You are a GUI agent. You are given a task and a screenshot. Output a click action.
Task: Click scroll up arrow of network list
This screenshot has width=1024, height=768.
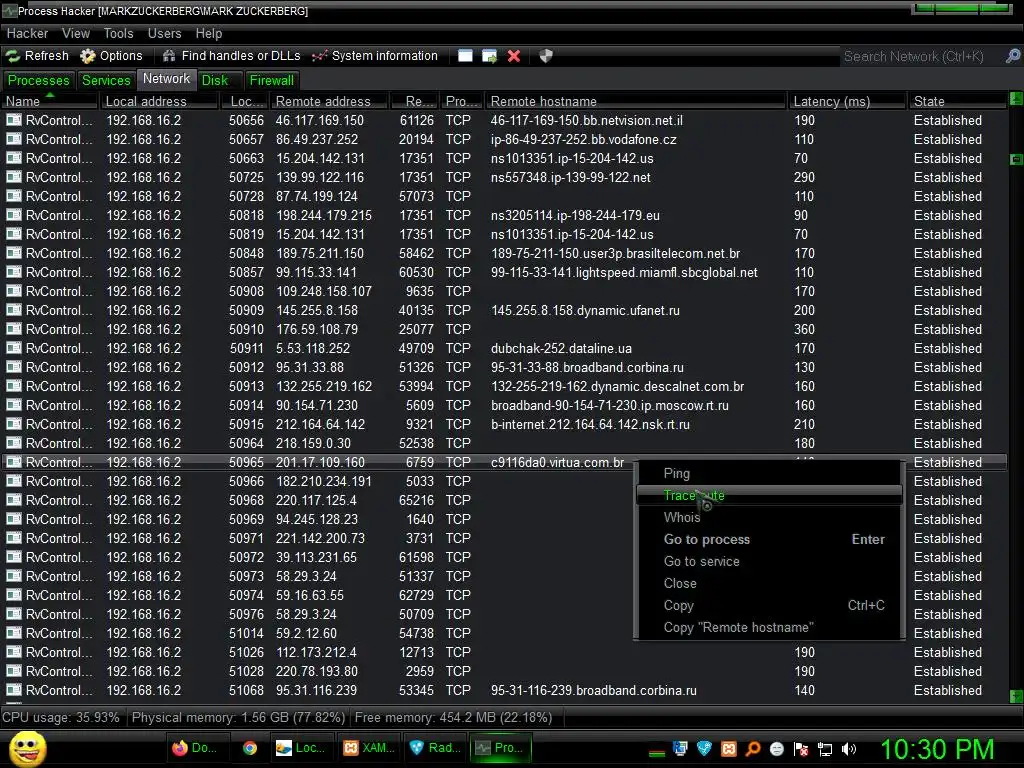[x=1016, y=99]
